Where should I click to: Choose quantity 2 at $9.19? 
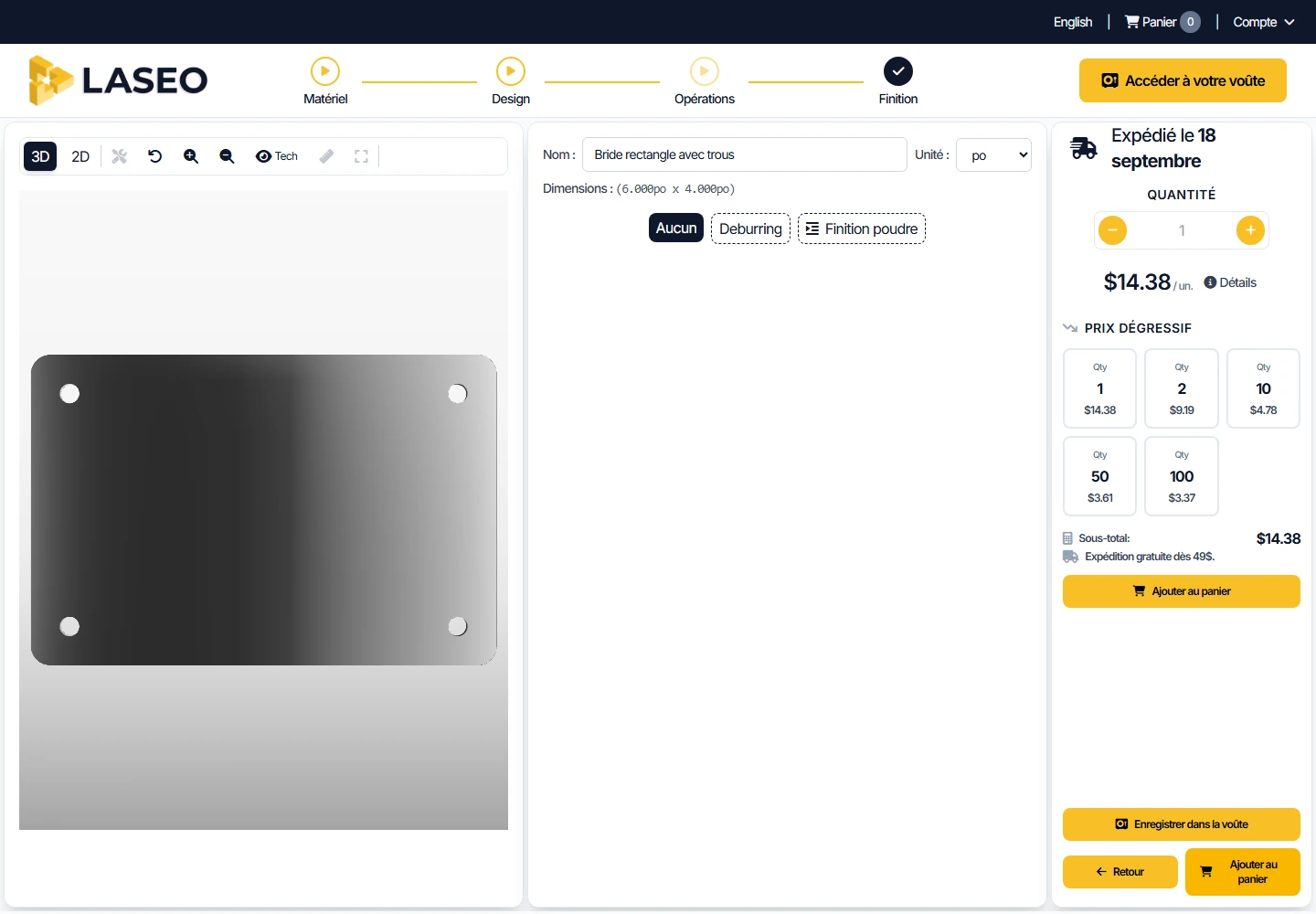(1182, 388)
